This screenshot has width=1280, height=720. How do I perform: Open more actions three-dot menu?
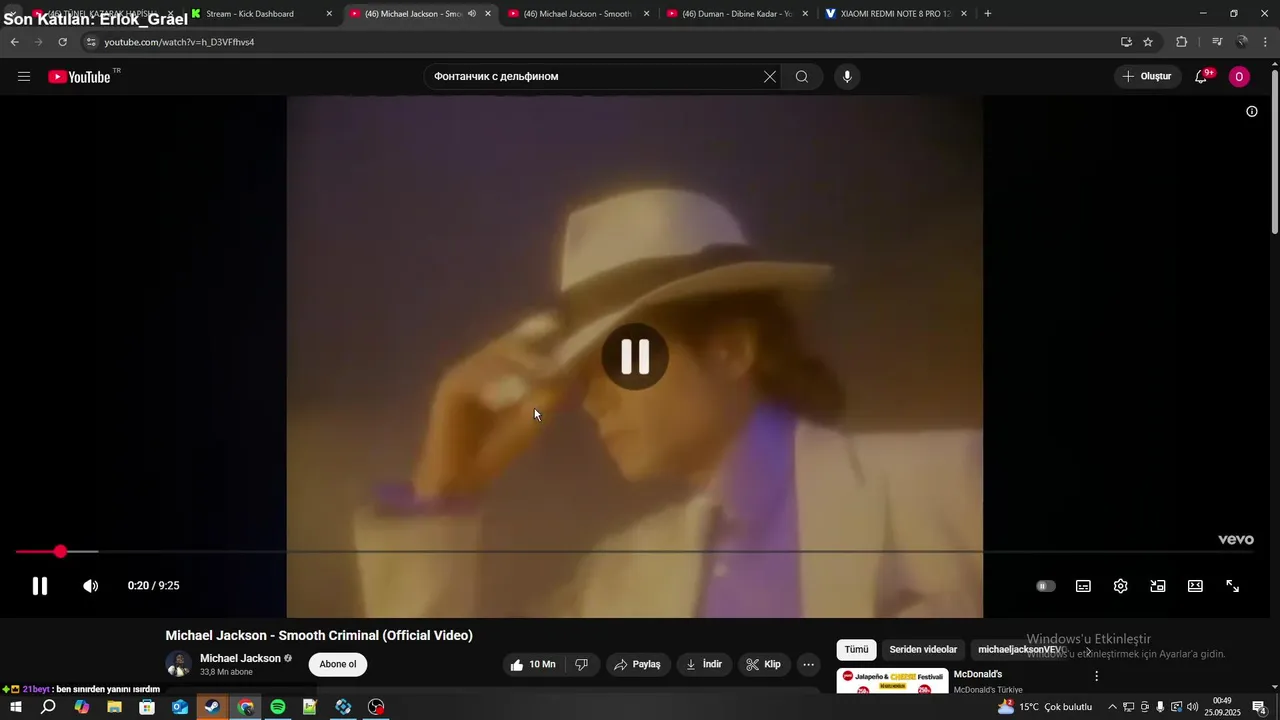809,664
